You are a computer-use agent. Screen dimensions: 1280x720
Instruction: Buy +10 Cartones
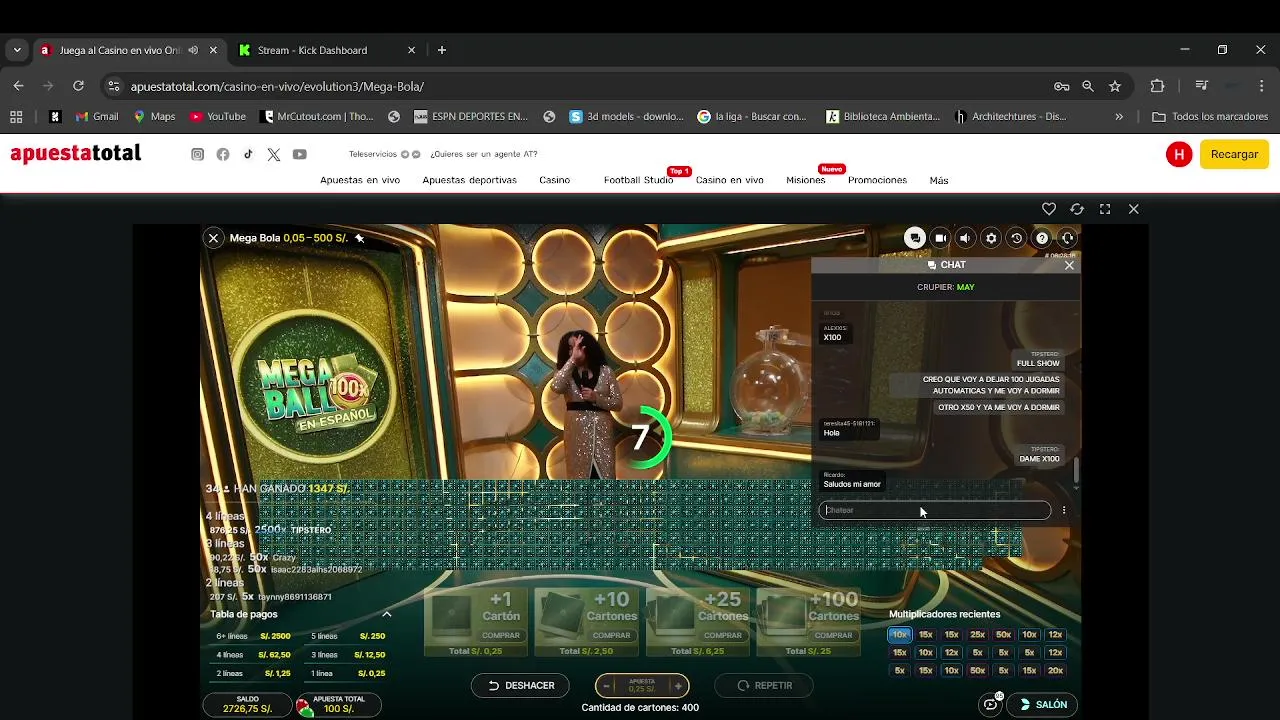point(587,621)
